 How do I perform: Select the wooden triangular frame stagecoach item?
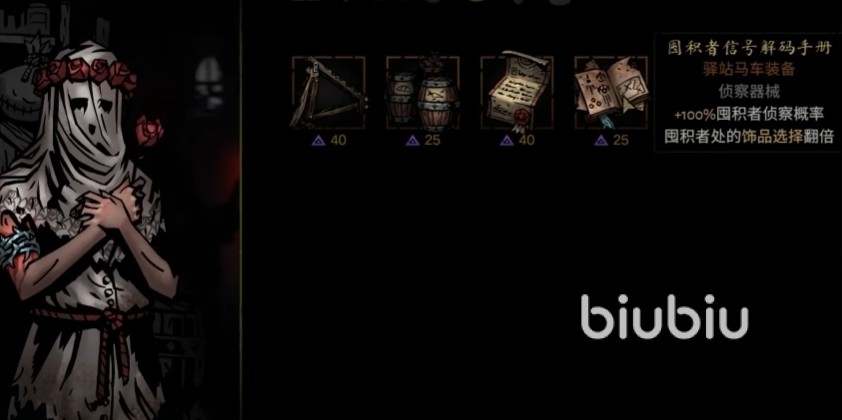tap(329, 93)
